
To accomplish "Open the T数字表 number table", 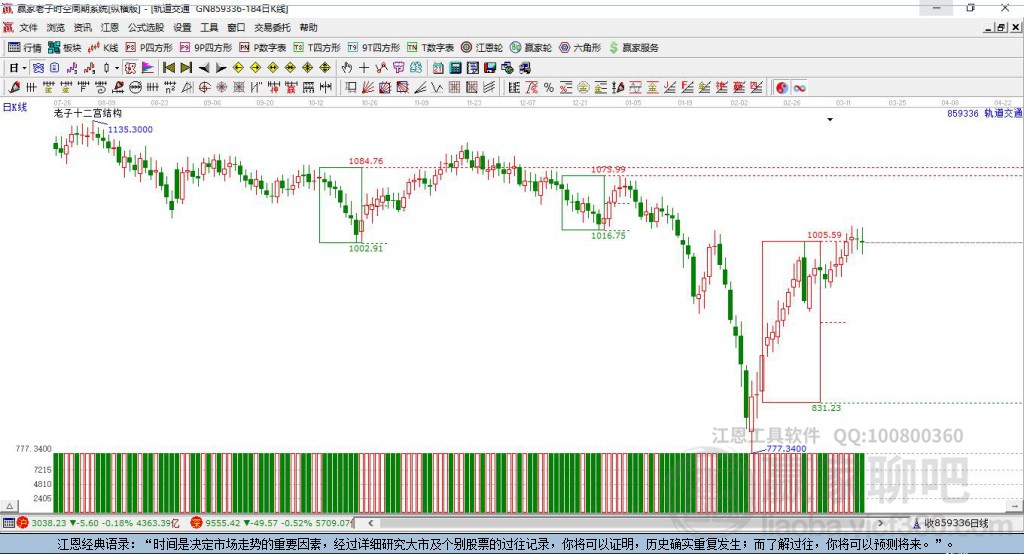I will pyautogui.click(x=430, y=48).
